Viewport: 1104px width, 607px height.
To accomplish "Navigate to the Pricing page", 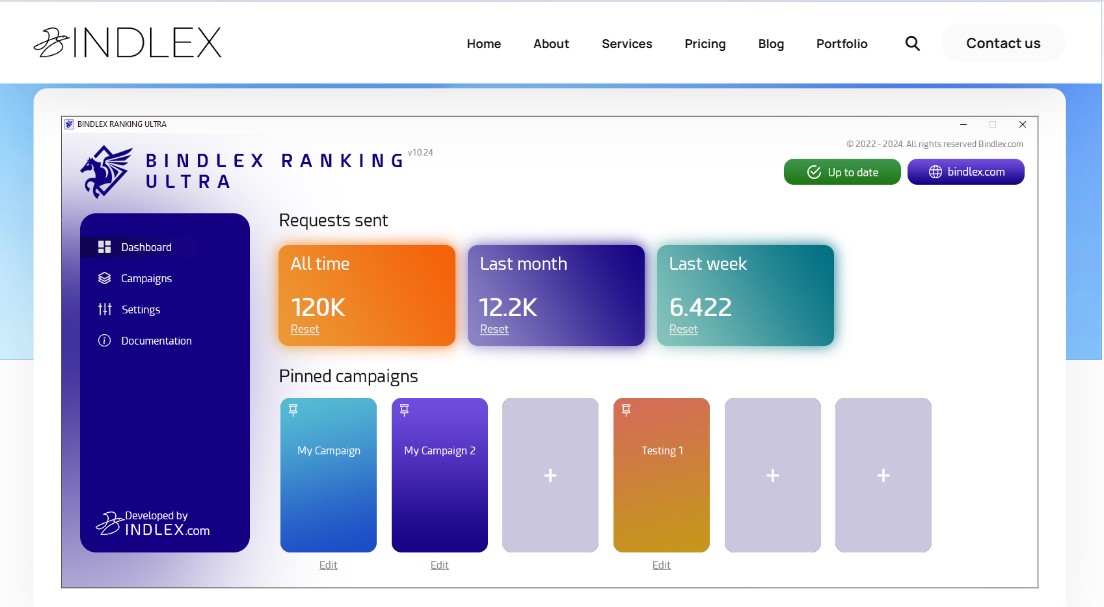I will click(x=705, y=44).
